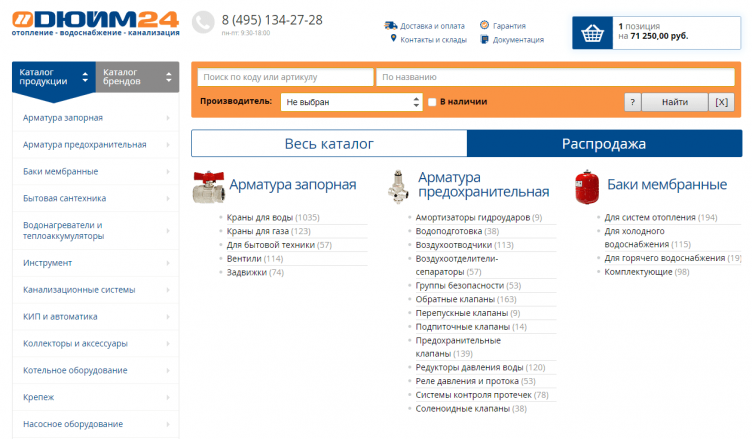Toggle the 'В наличии' checkbox
This screenshot has width=752, height=439.
point(432,102)
